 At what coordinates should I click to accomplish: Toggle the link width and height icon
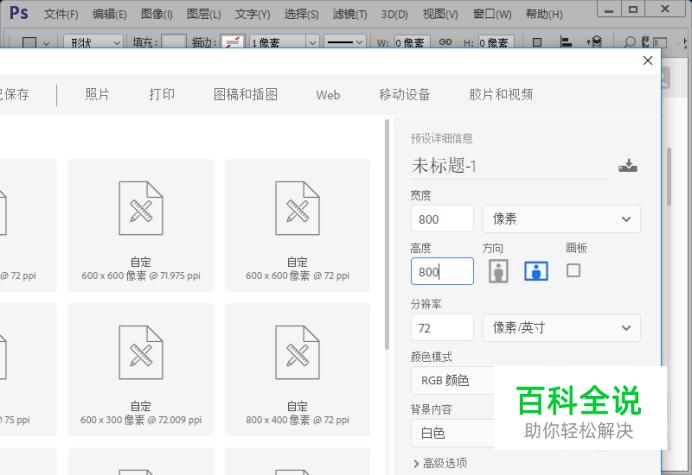tap(445, 42)
